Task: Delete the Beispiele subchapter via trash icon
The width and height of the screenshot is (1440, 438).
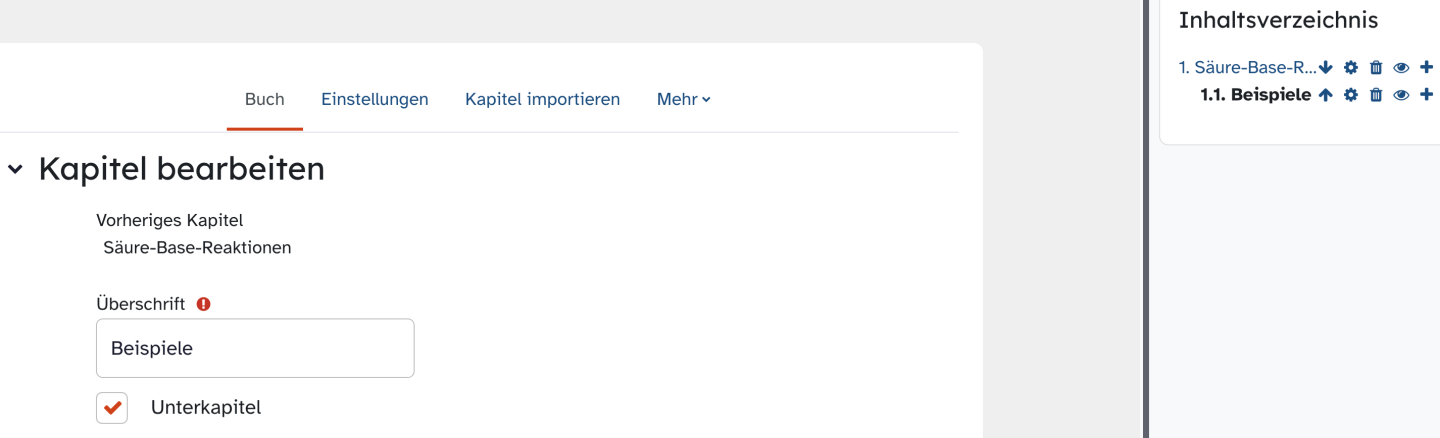Action: coord(1376,95)
